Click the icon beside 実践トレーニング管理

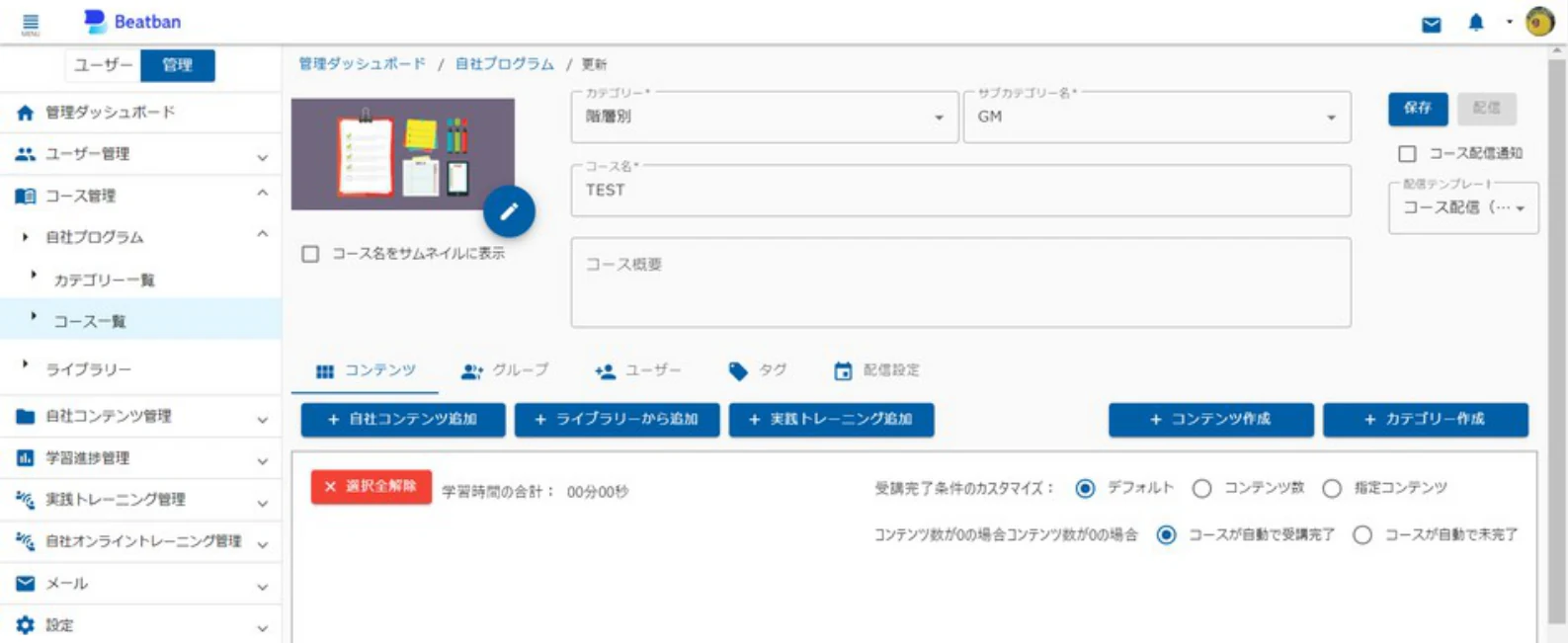click(26, 499)
